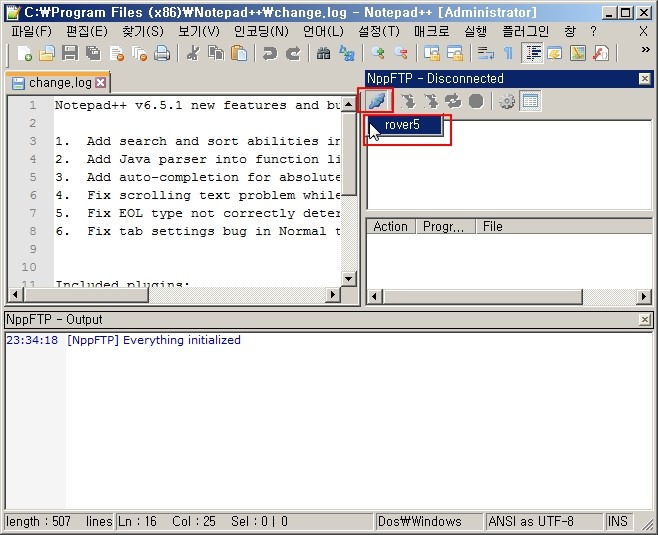The width and height of the screenshot is (658, 535).
Task: Click editor vertical scrollbar up arrow
Action: pyautogui.click(x=348, y=104)
